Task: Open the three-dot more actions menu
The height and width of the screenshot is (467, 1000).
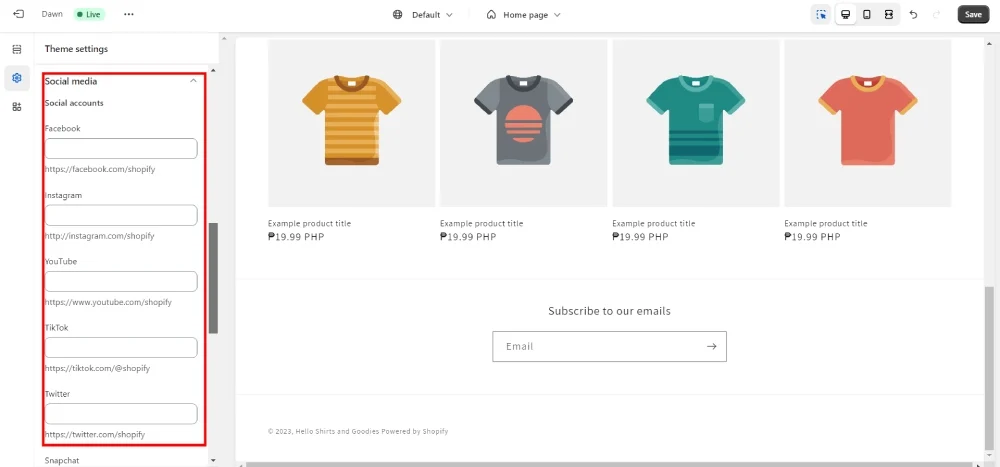Action: pyautogui.click(x=128, y=15)
